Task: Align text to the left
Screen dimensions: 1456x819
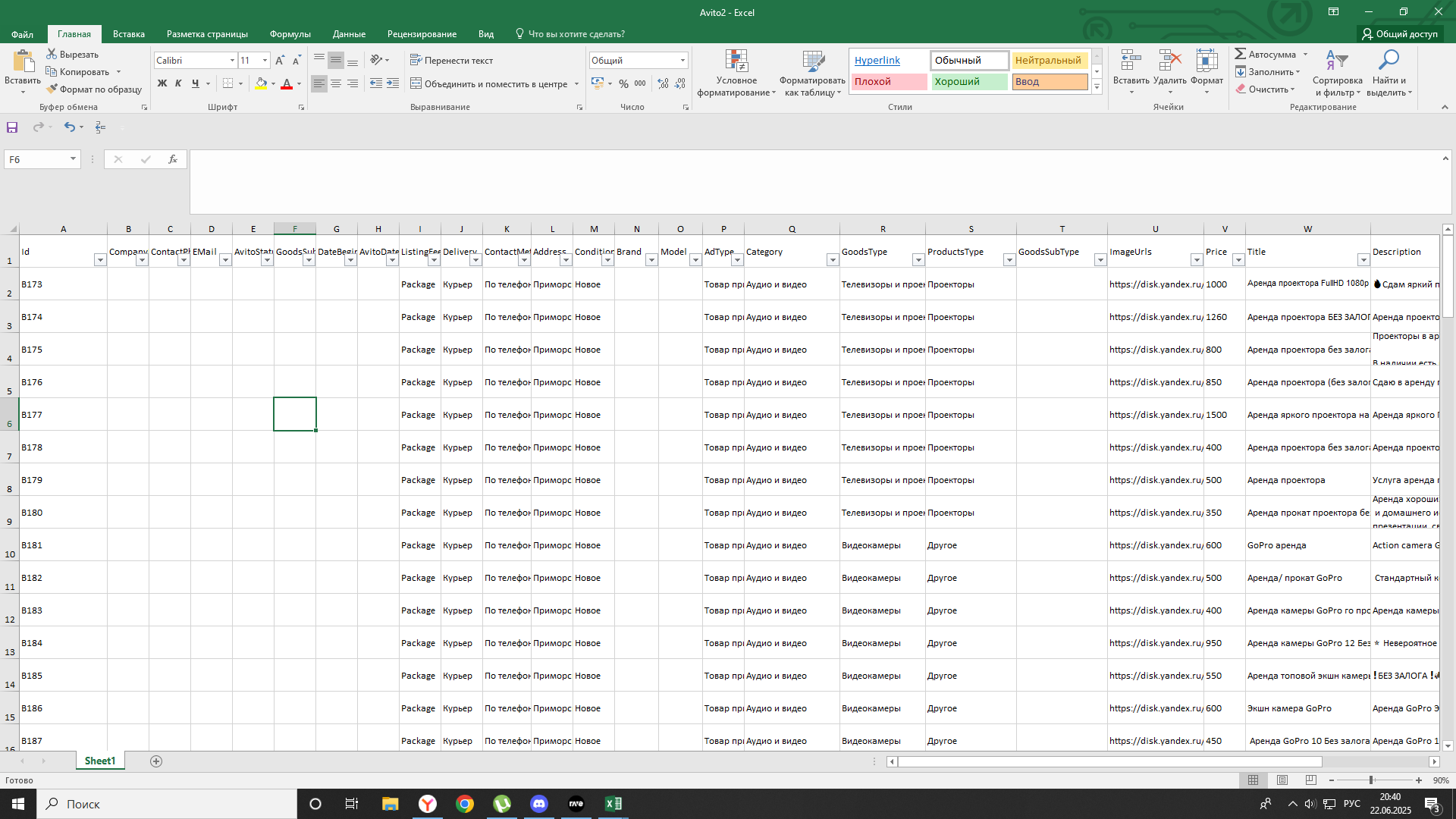Action: [x=318, y=83]
